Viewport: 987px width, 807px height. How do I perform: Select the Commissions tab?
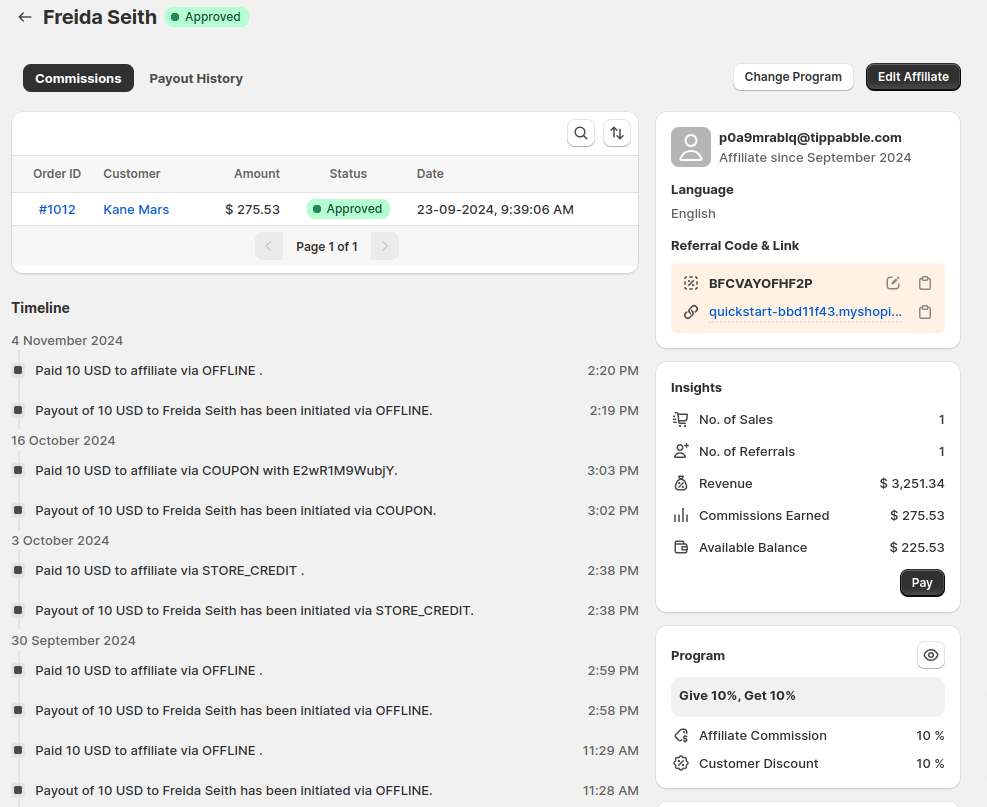click(x=78, y=78)
